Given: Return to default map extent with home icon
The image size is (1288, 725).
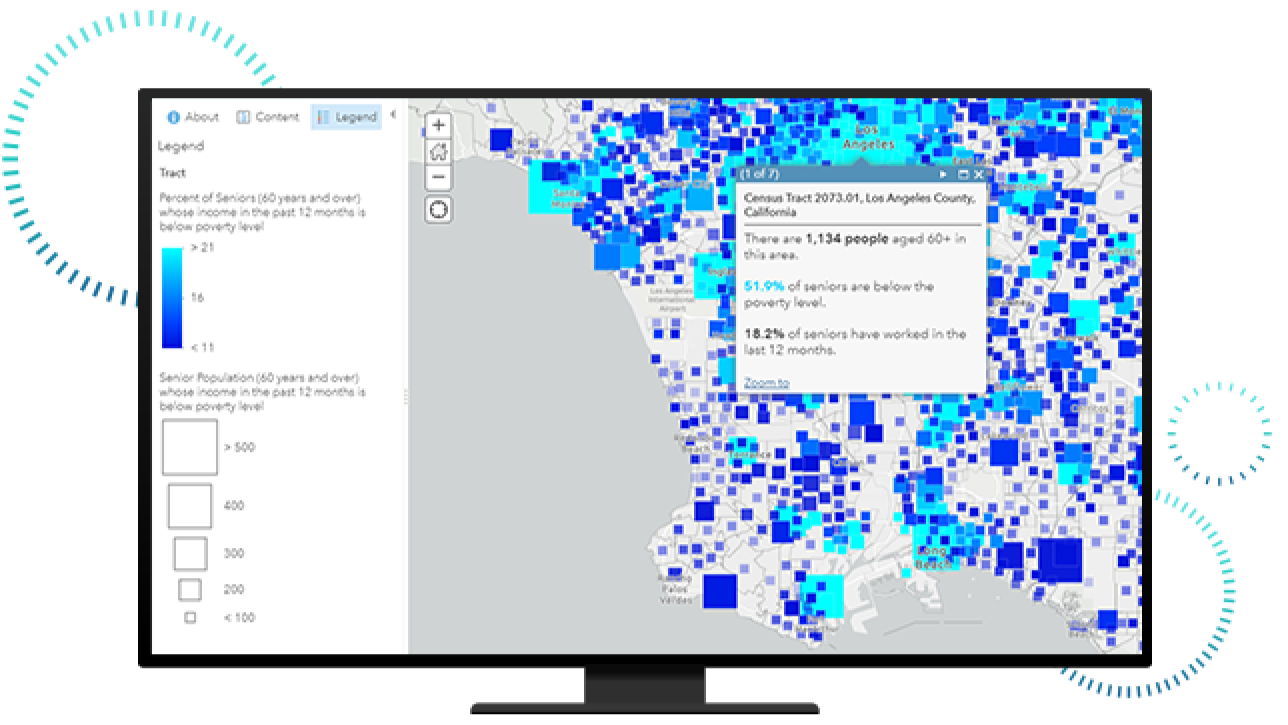Looking at the screenshot, I should coord(437,151).
